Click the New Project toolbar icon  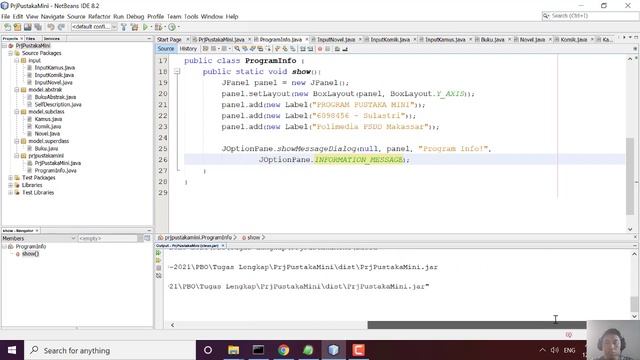pyautogui.click(x=17, y=27)
